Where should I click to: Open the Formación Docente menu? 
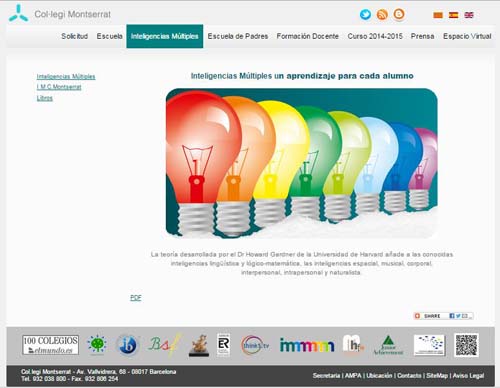click(x=307, y=36)
